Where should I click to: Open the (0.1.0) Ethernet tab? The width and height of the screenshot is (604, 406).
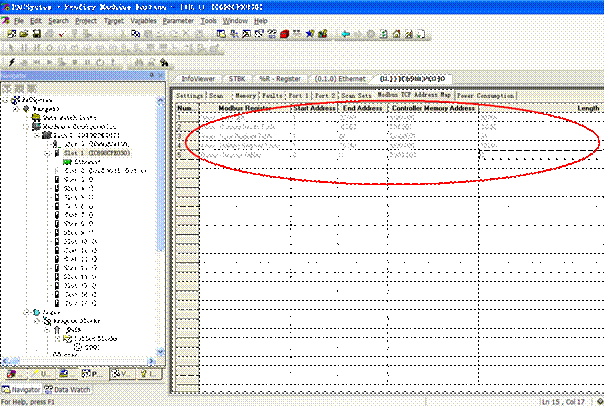coord(339,78)
